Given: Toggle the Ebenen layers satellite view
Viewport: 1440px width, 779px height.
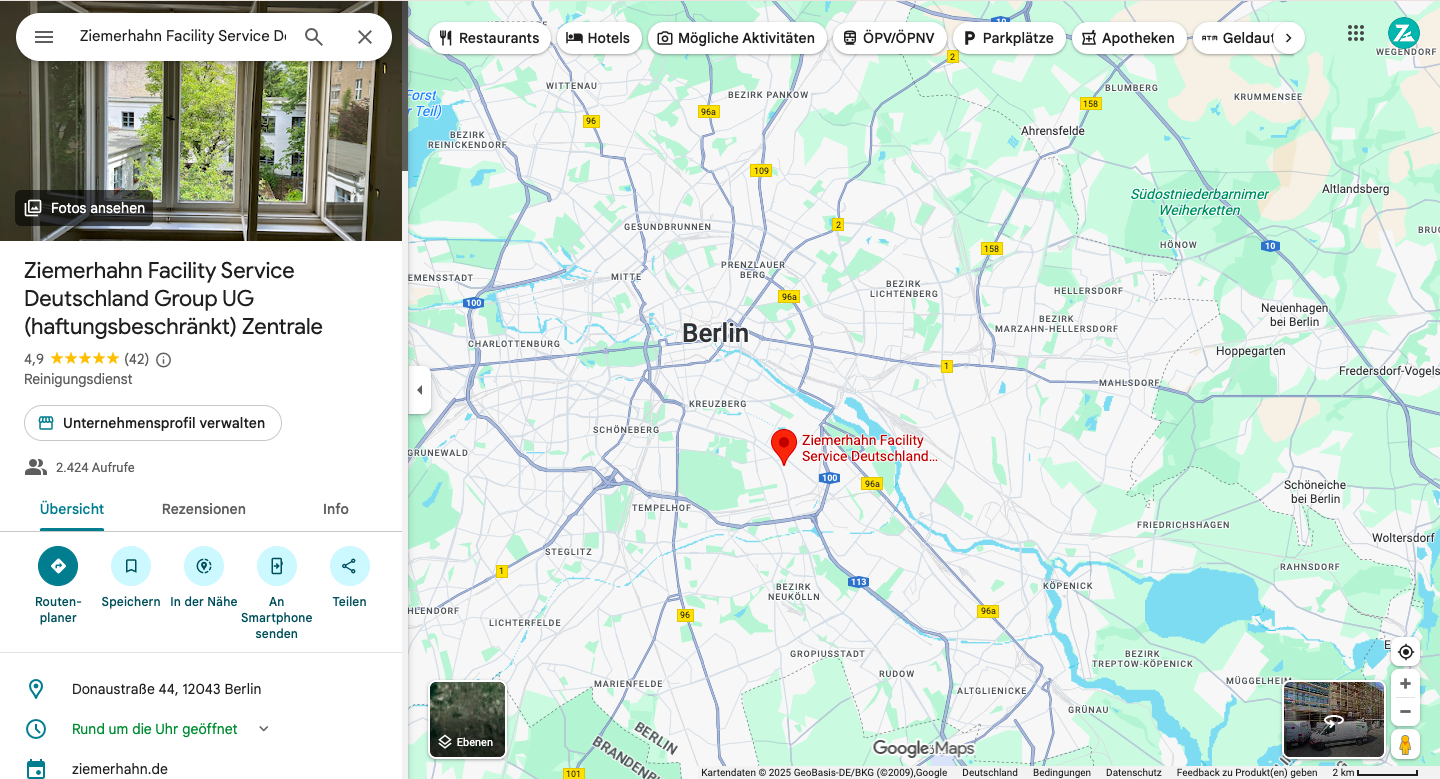Looking at the screenshot, I should pos(468,719).
